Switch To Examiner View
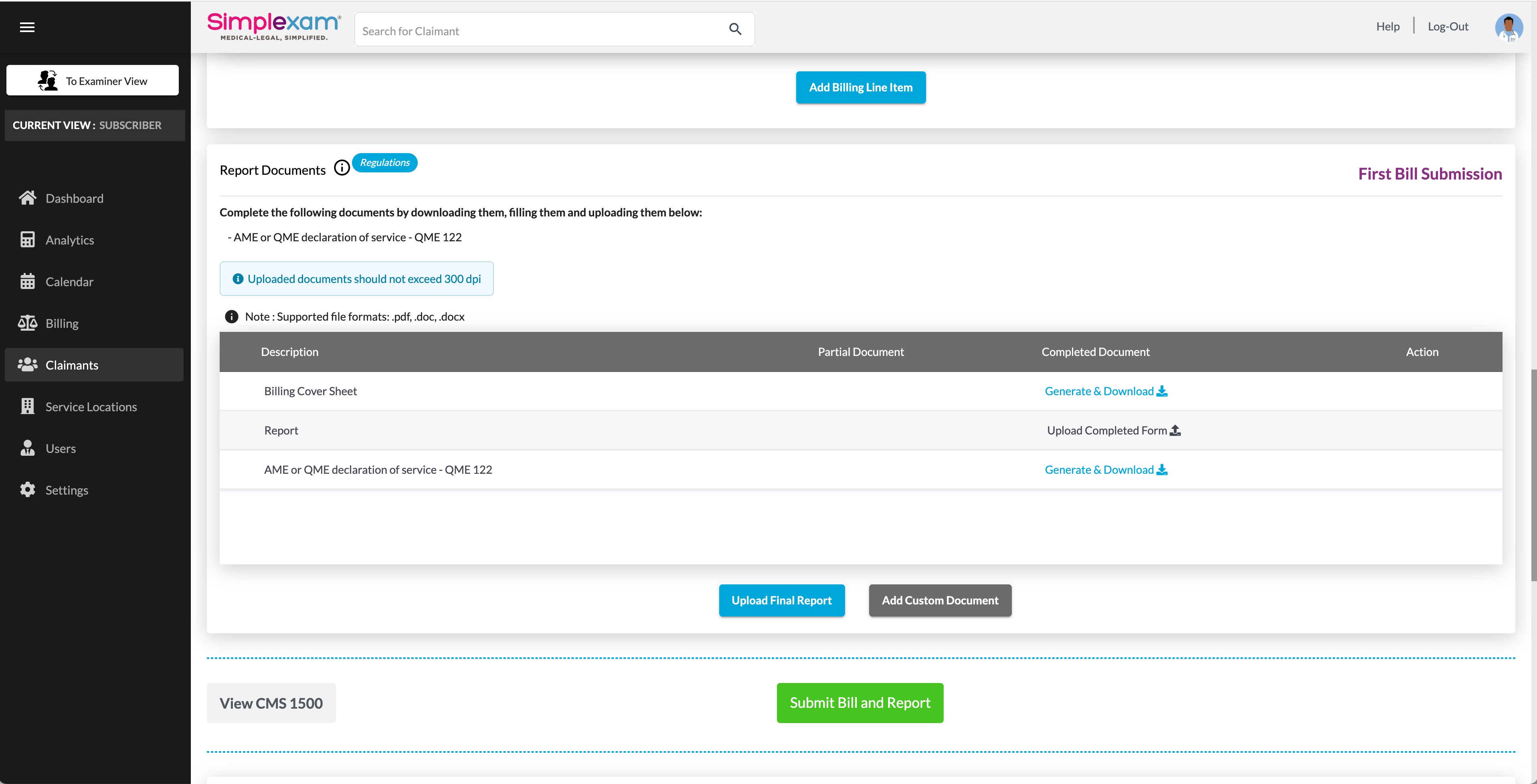This screenshot has width=1537, height=784. coord(93,81)
